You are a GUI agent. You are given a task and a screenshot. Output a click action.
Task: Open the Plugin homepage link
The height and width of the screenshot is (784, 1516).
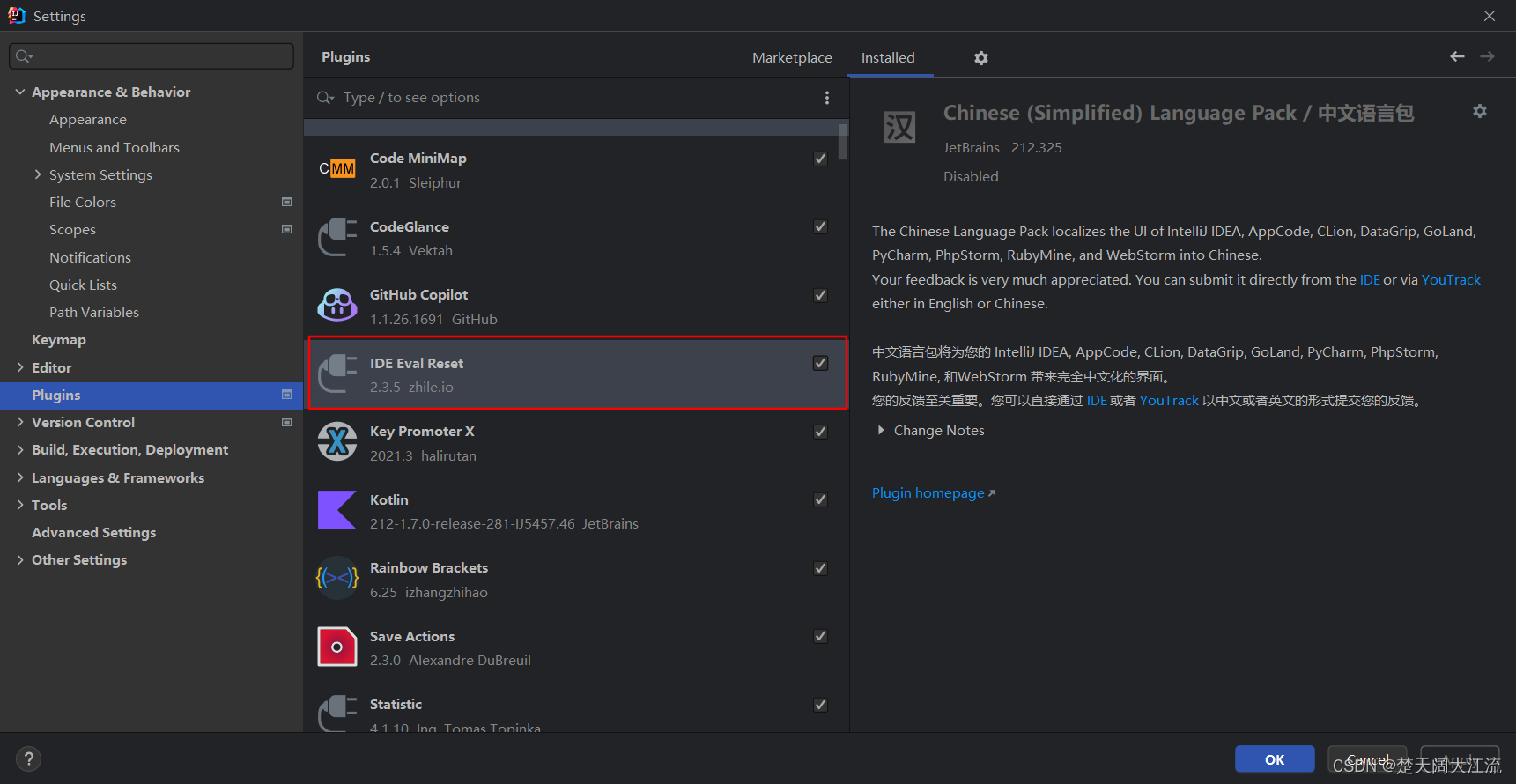pos(933,493)
